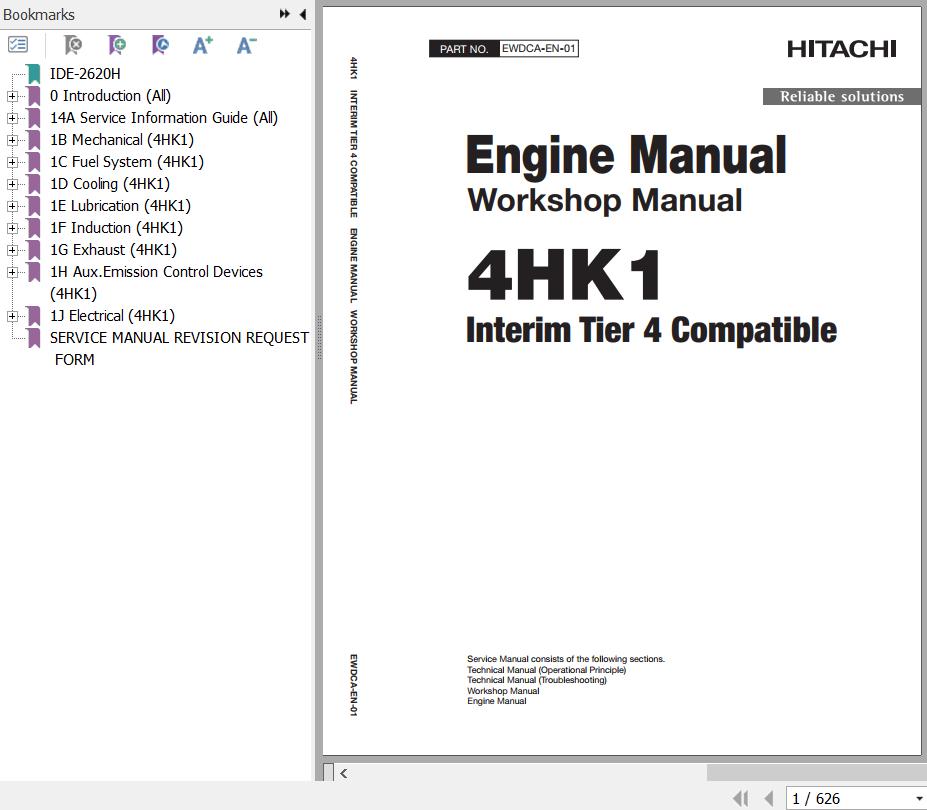
Task: Click 'Technical Manual (Troubleshooting)' line on page
Action: coord(537,681)
